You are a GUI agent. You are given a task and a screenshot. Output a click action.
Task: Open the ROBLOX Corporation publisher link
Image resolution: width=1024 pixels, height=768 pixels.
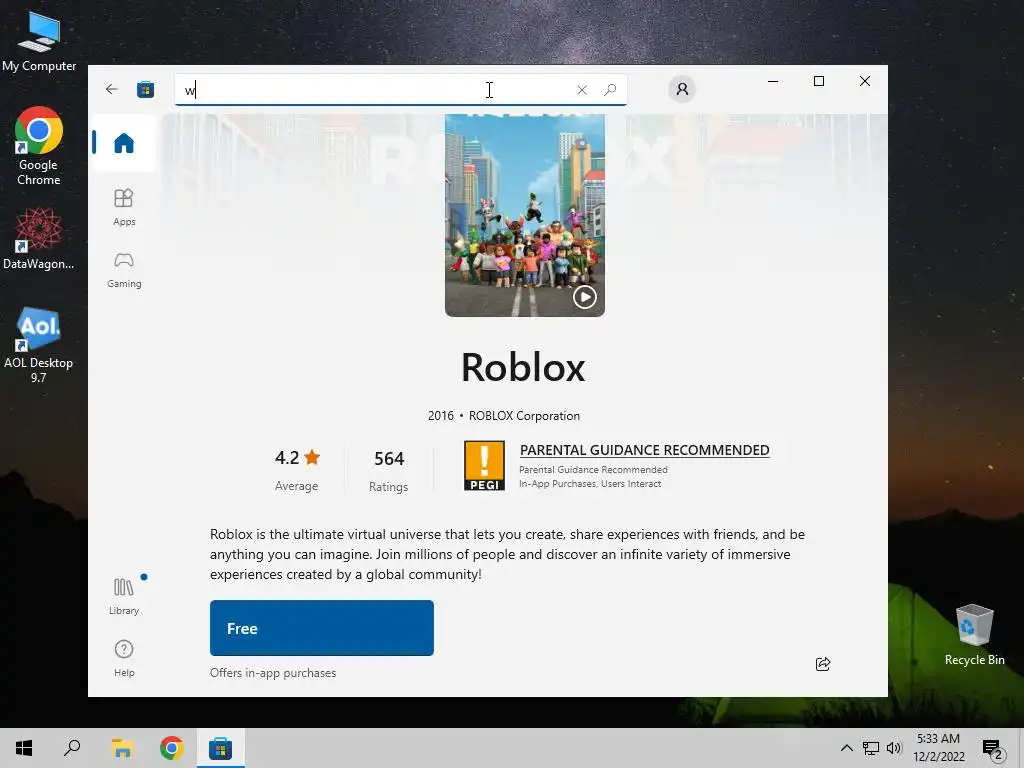524,416
